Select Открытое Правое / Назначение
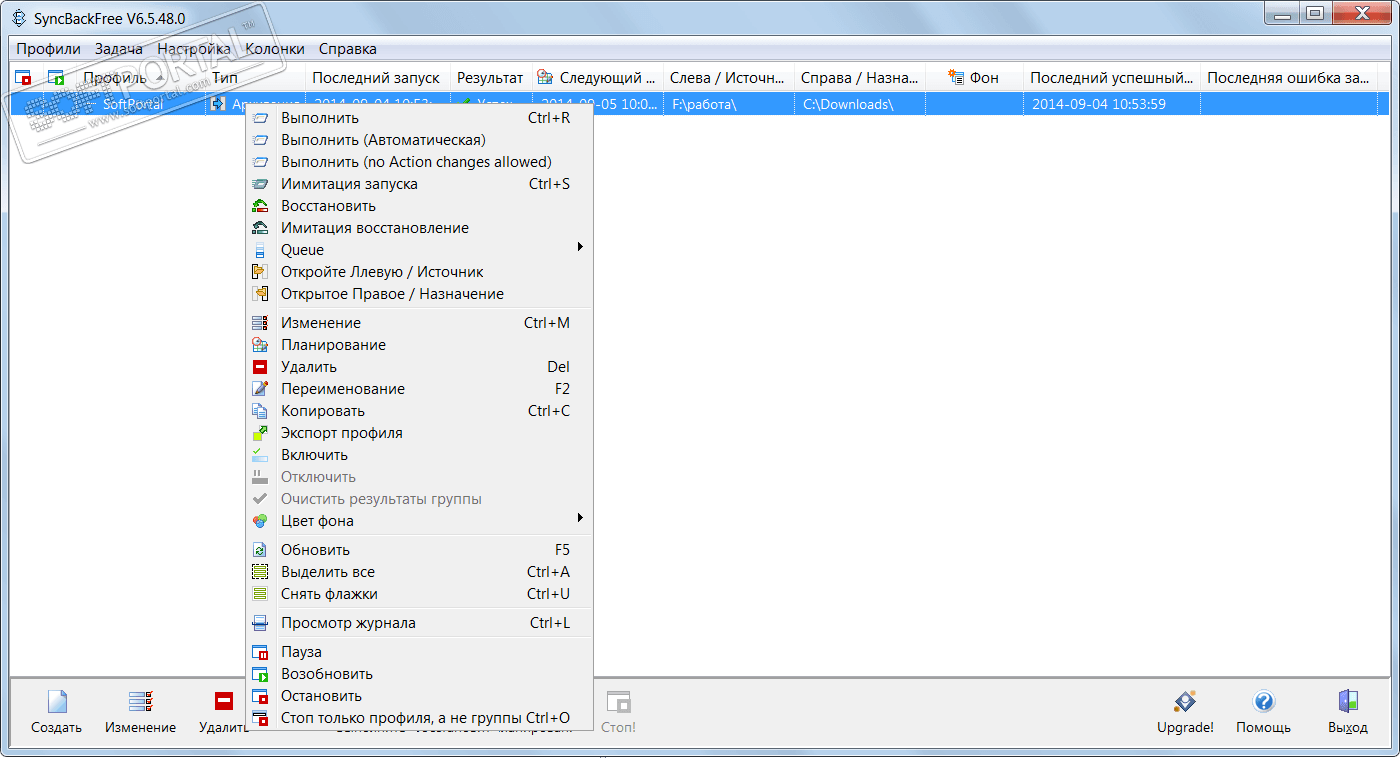This screenshot has width=1400, height=758. pyautogui.click(x=419, y=294)
